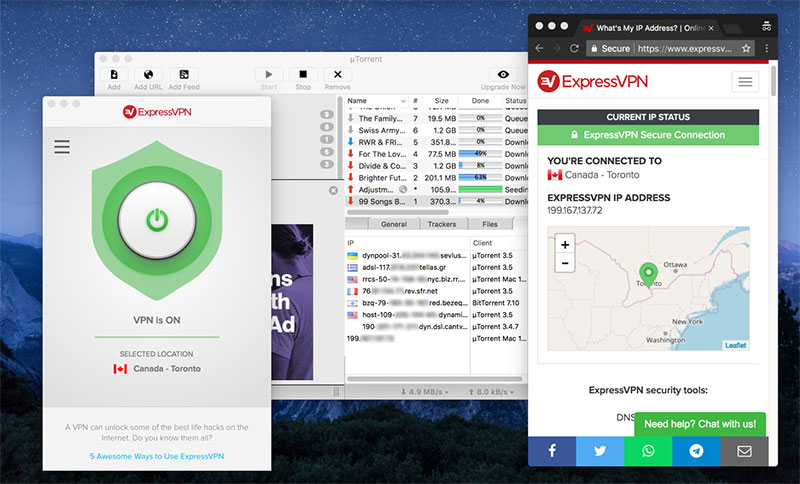Image resolution: width=800 pixels, height=484 pixels.
Task: Toggle the ExpressVPN power button off
Action: 157,220
